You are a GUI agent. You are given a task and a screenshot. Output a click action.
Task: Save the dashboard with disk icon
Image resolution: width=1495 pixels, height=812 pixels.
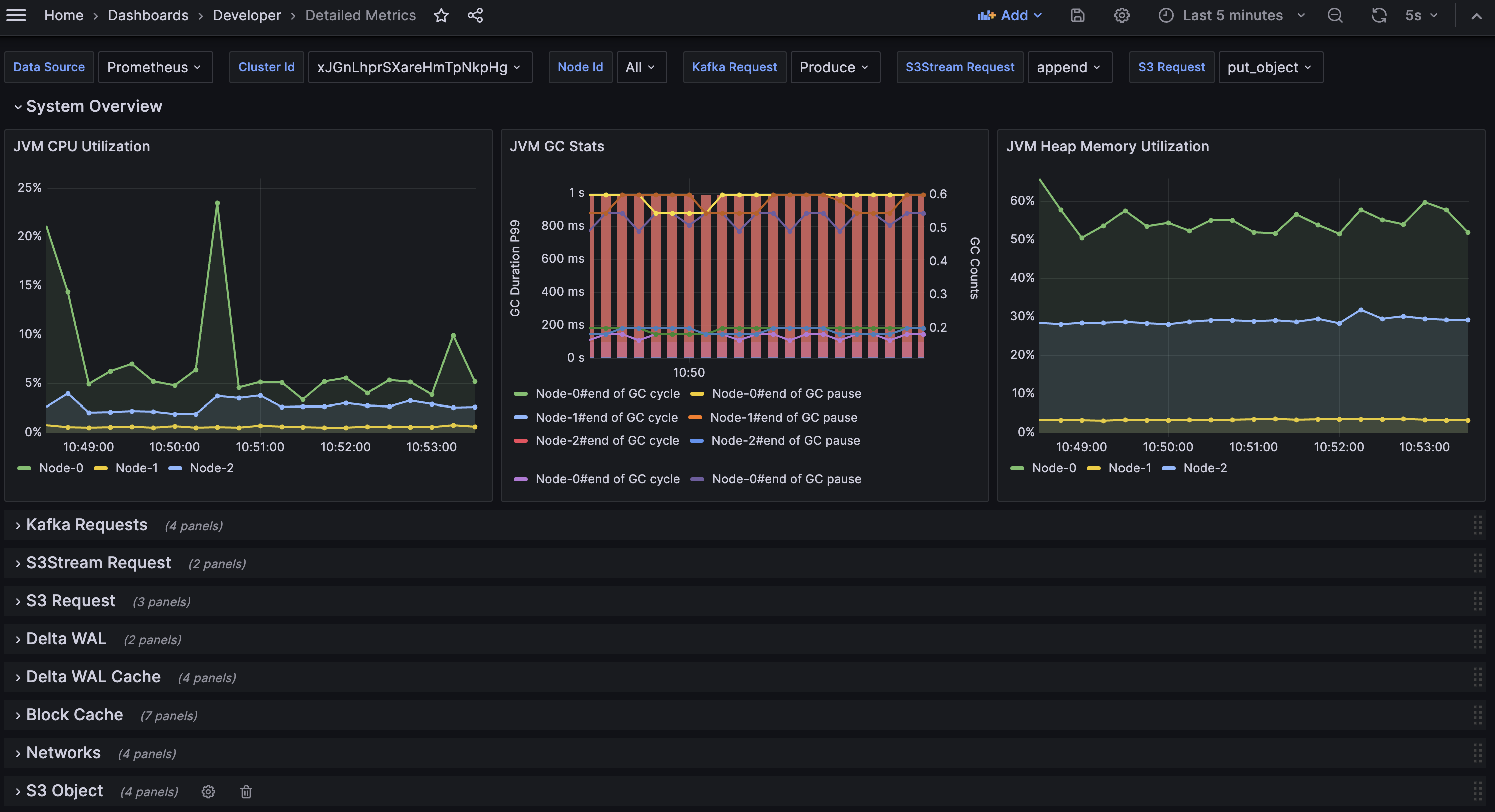[1078, 15]
